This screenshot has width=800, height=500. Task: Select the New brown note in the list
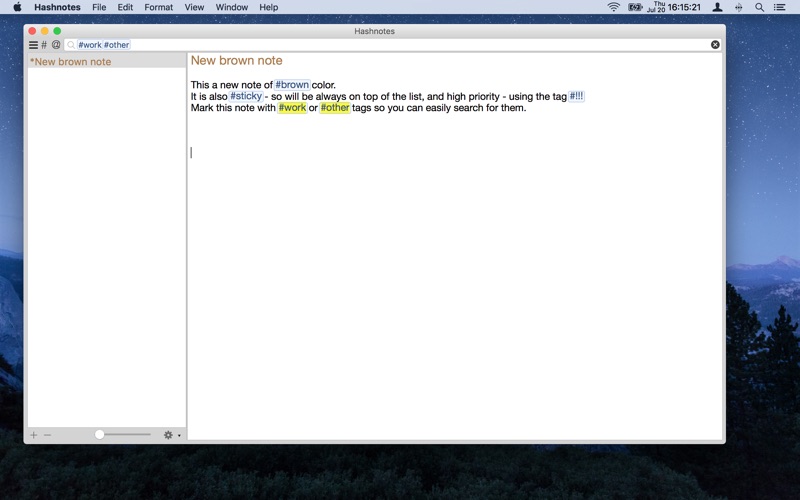point(107,62)
